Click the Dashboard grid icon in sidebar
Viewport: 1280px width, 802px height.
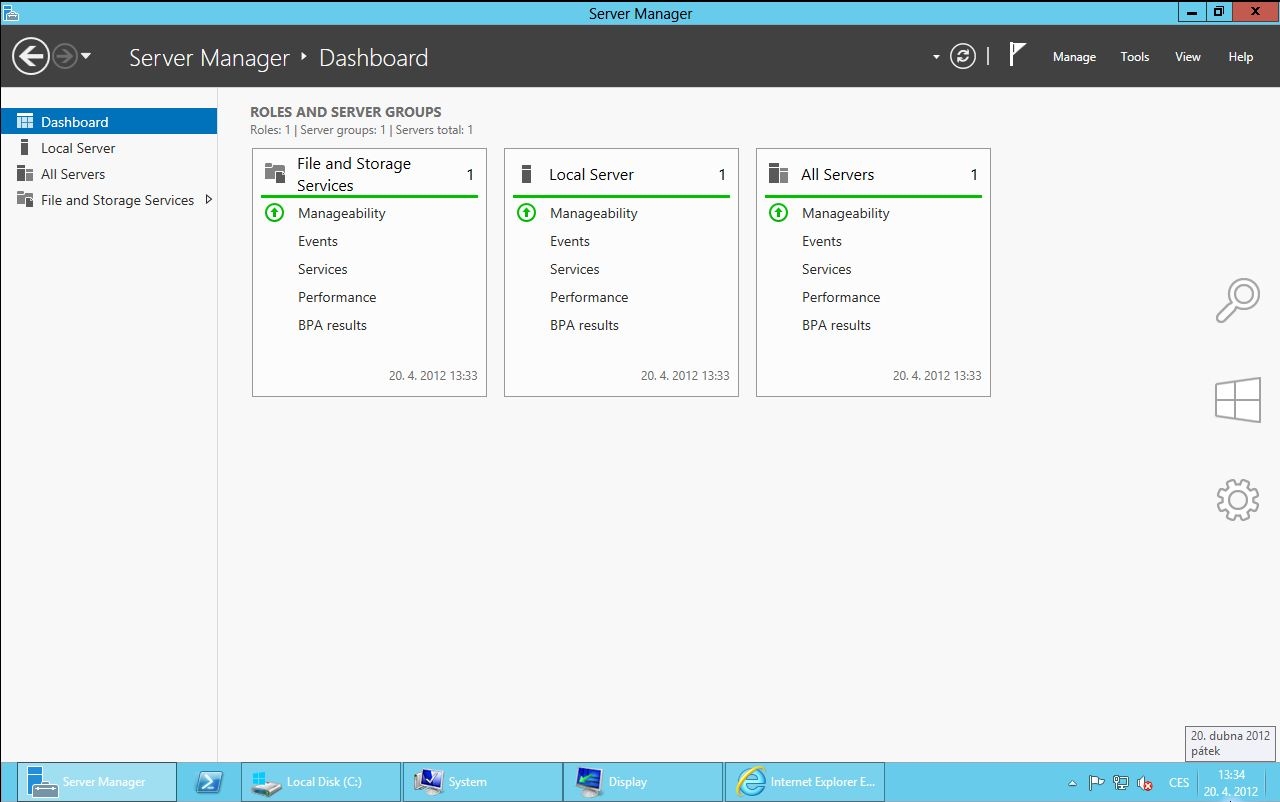pos(25,121)
